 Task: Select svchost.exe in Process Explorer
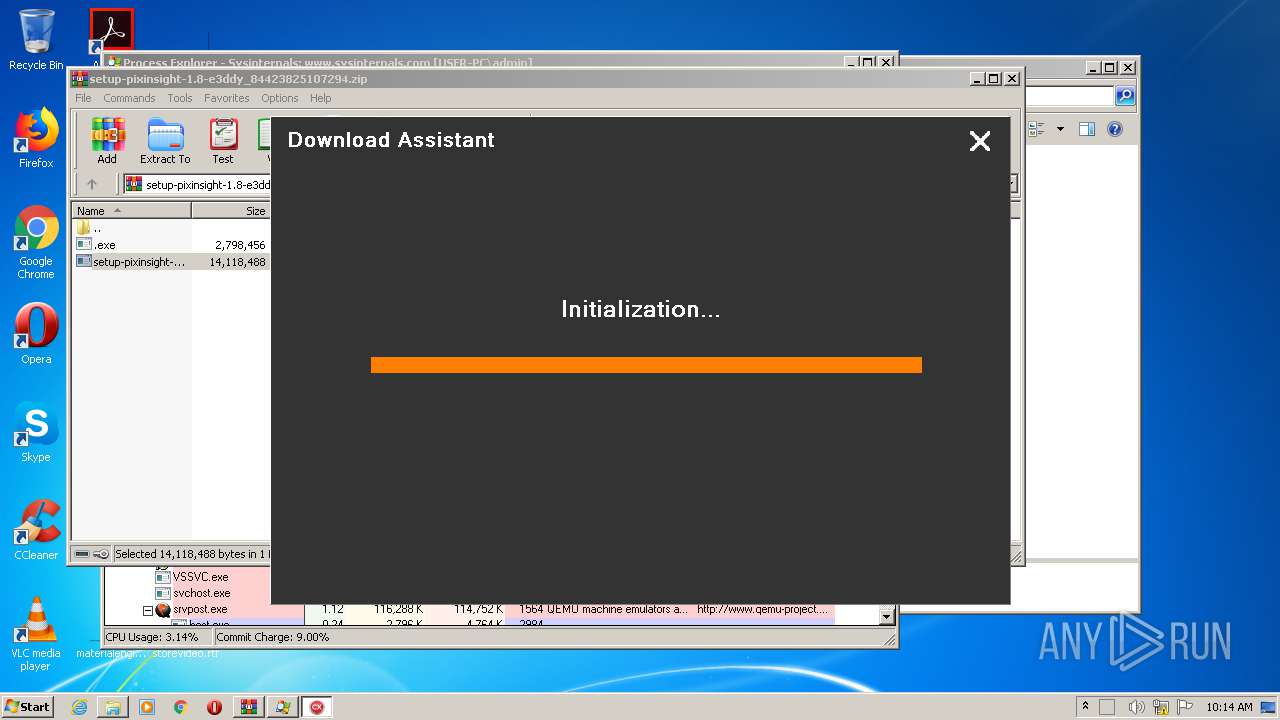pyautogui.click(x=201, y=593)
